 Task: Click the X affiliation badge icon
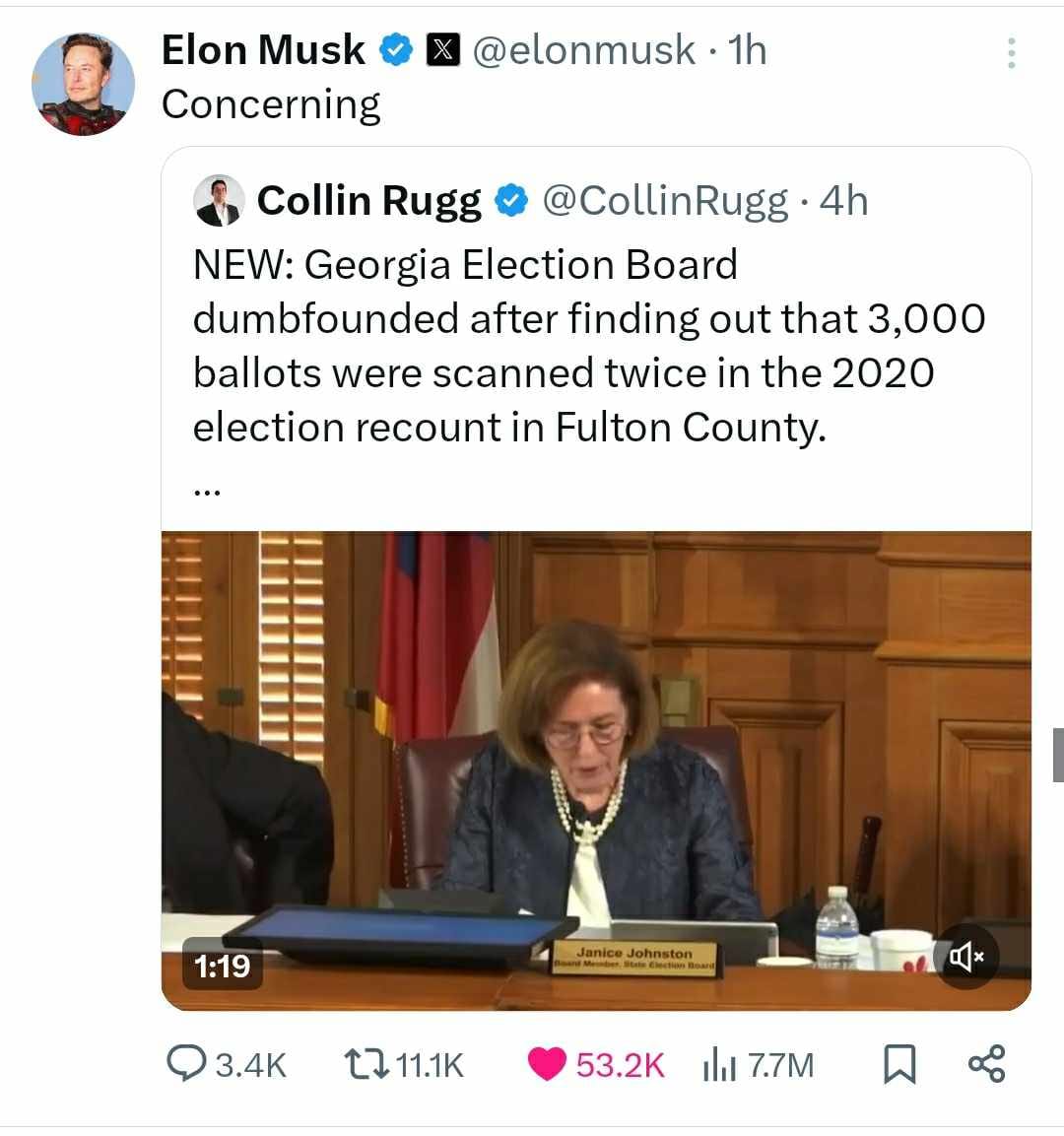(x=443, y=50)
